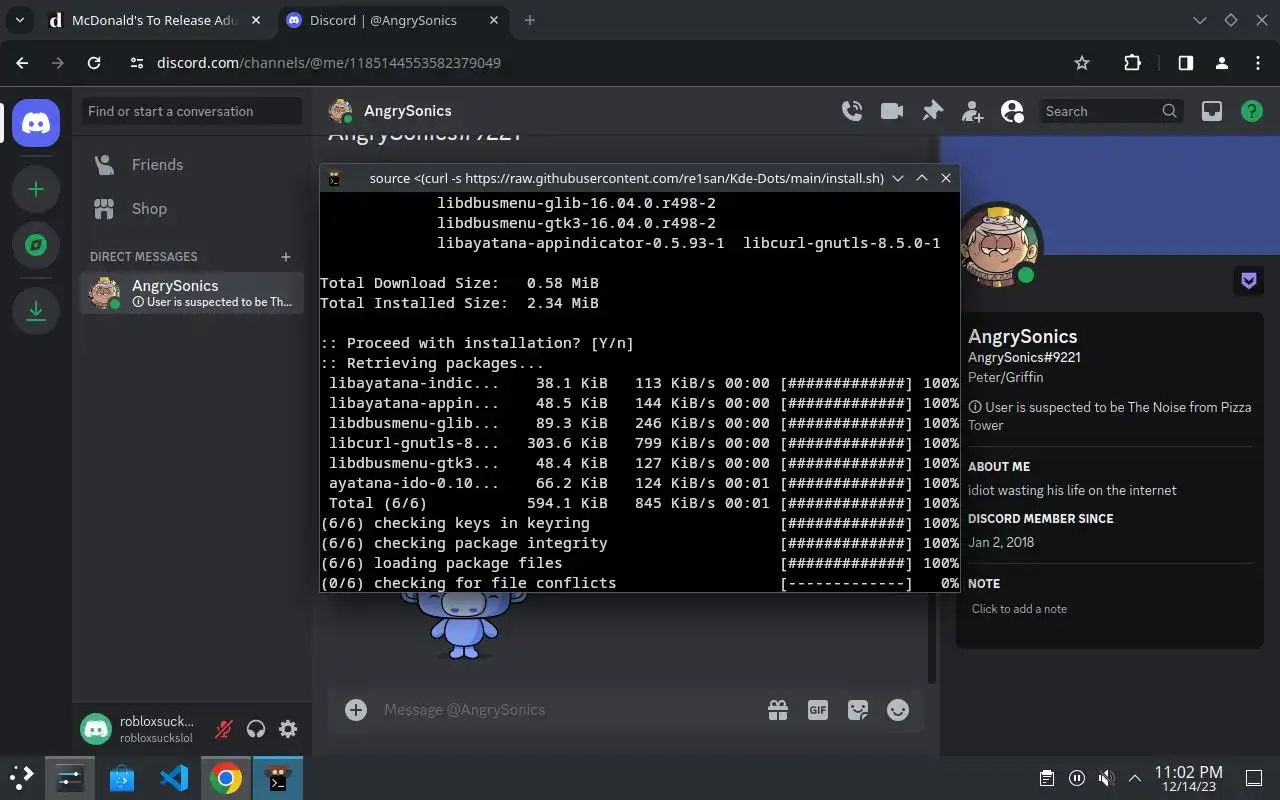Click the HypeSquad badge on profile
1280x800 pixels.
point(1249,281)
